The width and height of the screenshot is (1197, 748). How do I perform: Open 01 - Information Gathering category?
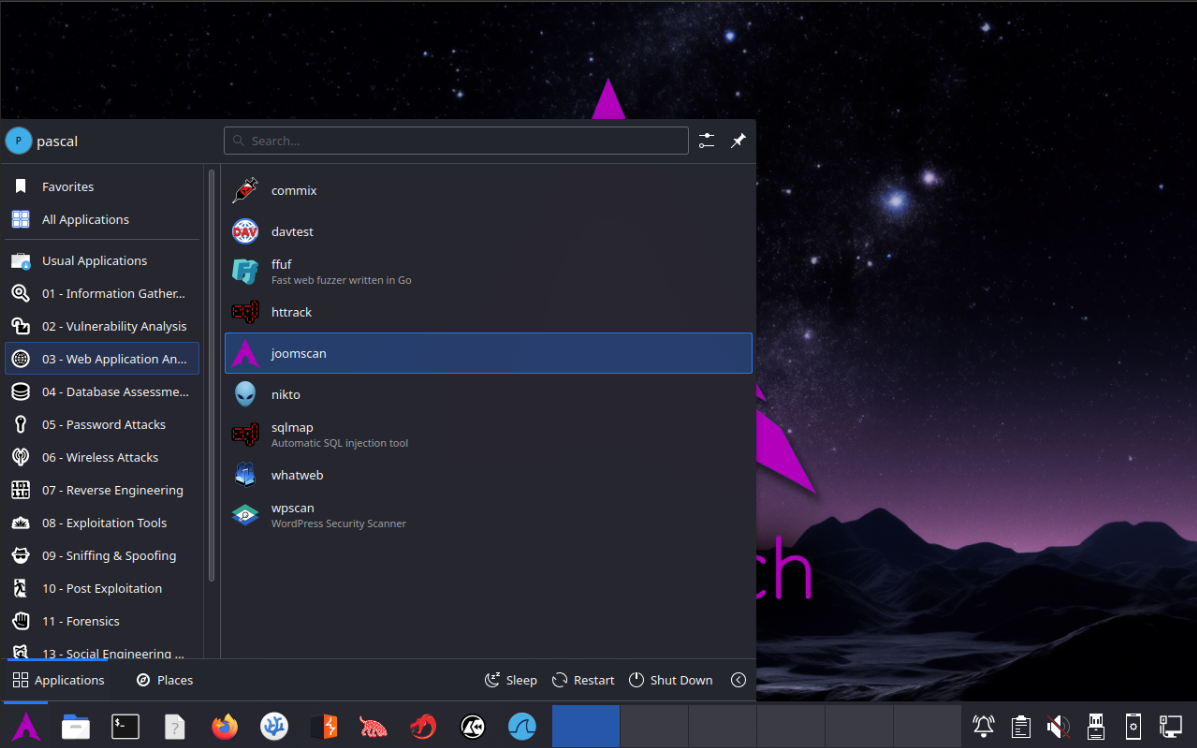102,293
